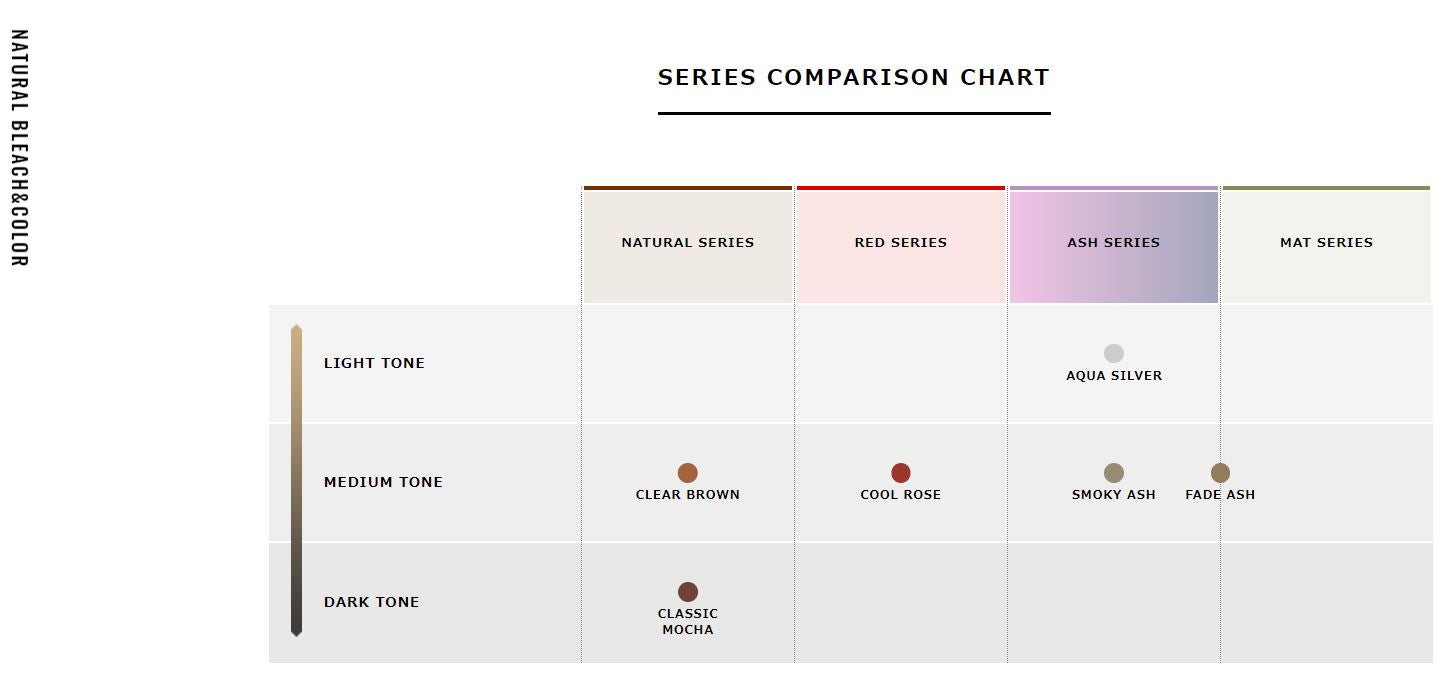
Task: Click the Fade Ash color dot
Action: (x=1220, y=473)
